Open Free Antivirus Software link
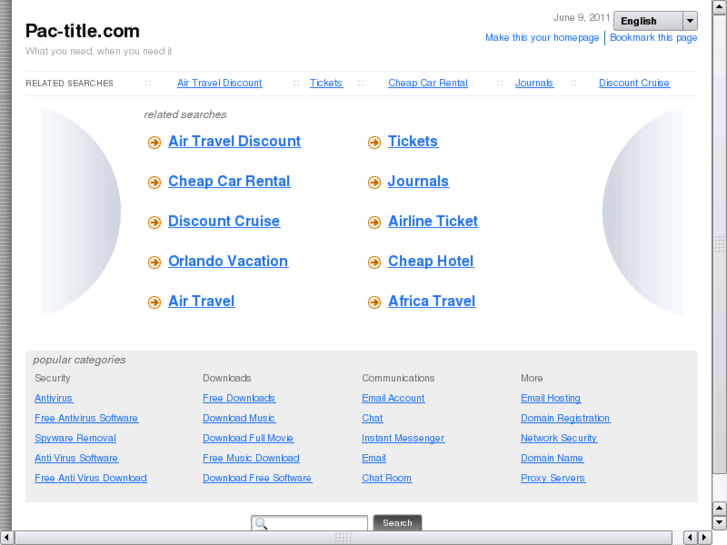The image size is (727, 545). (86, 418)
